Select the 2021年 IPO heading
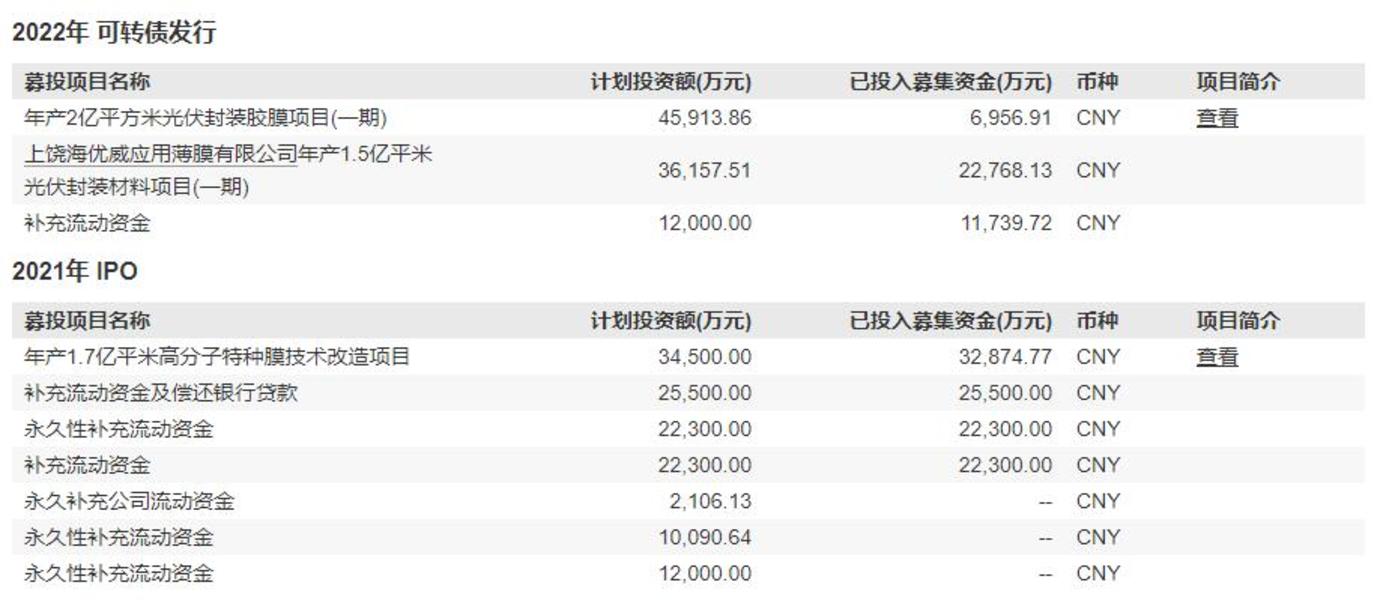1398x600 pixels. pyautogui.click(x=75, y=271)
